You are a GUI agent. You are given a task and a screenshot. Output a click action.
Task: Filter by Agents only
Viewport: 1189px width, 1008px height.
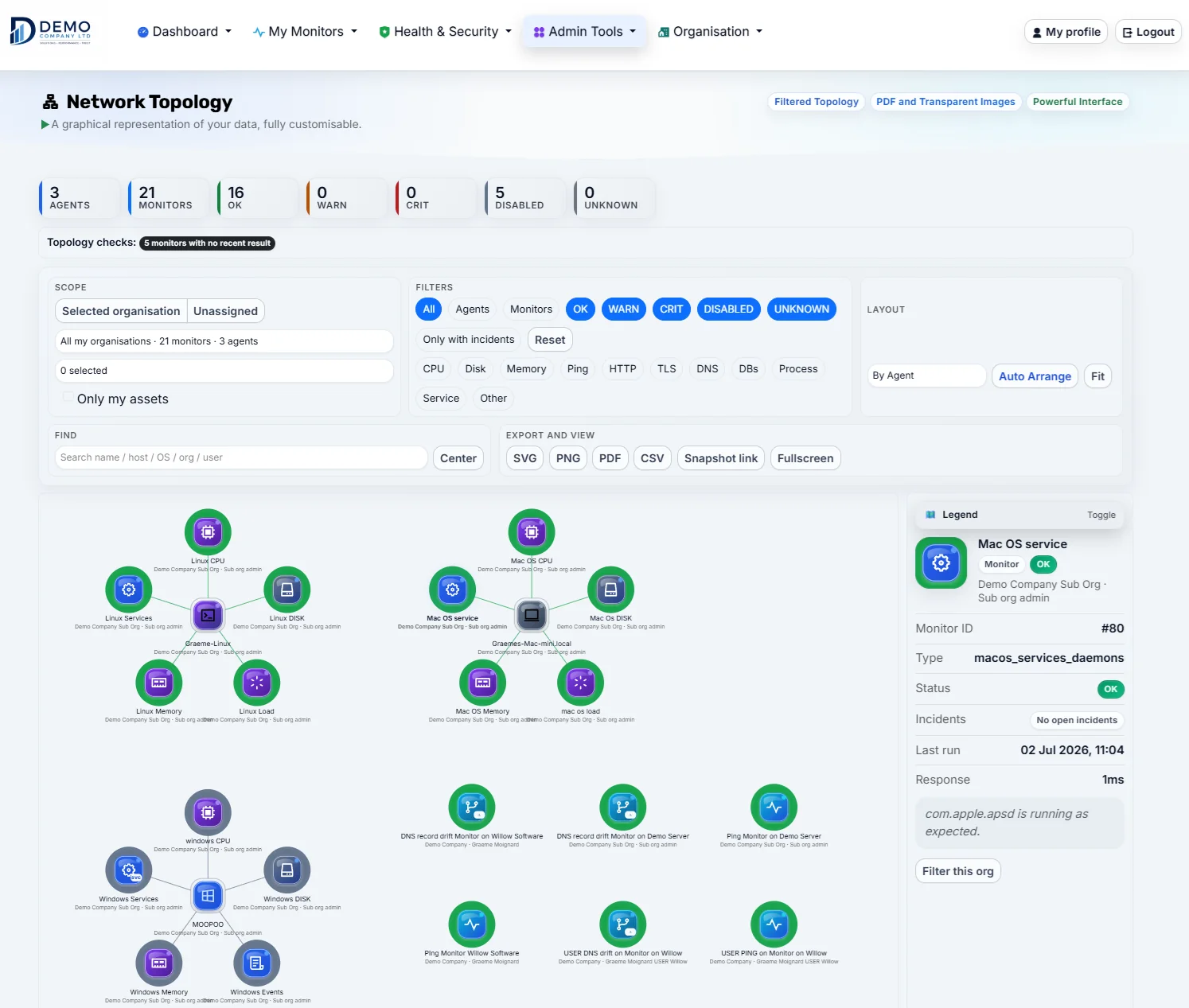(x=472, y=309)
